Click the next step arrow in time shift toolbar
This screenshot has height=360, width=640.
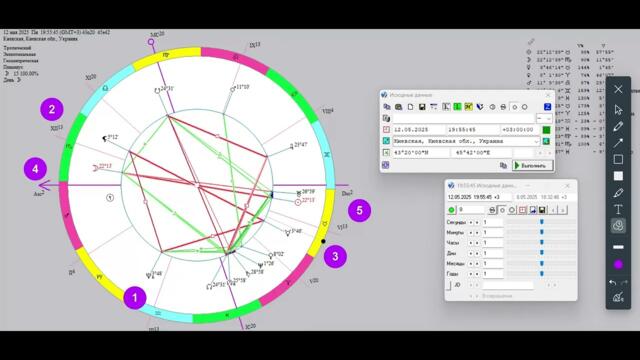click(562, 210)
